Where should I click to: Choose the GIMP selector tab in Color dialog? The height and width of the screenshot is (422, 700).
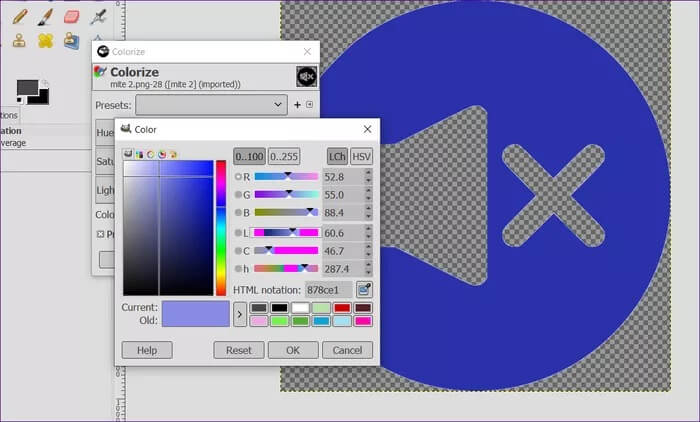tap(128, 154)
